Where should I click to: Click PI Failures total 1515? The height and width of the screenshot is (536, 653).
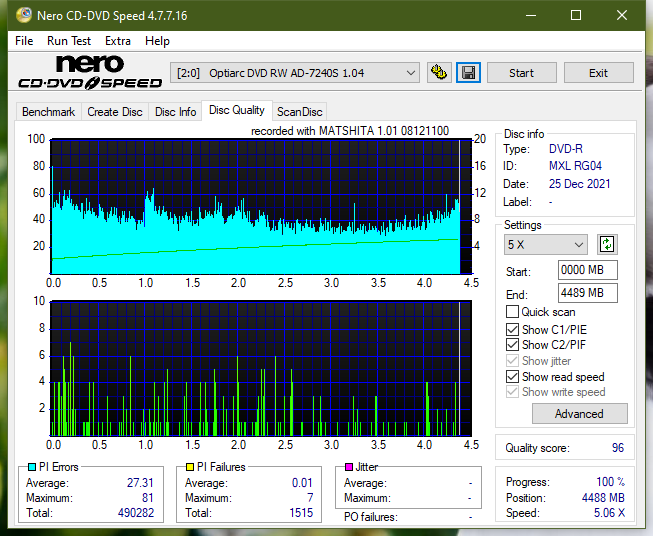(x=301, y=513)
